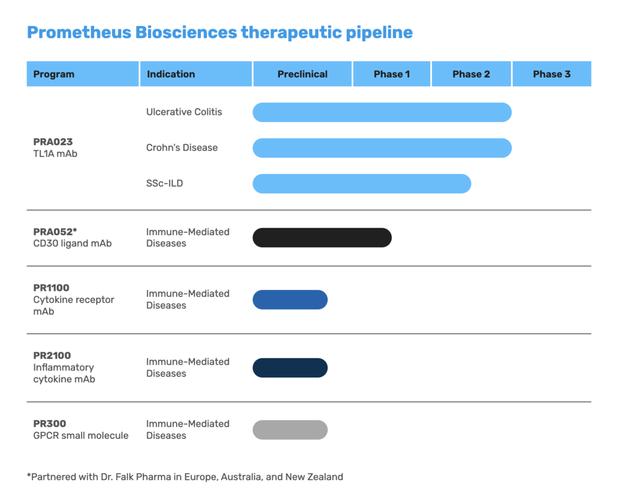640x498 pixels.
Task: Click the Indication column header
Action: [x=196, y=74]
